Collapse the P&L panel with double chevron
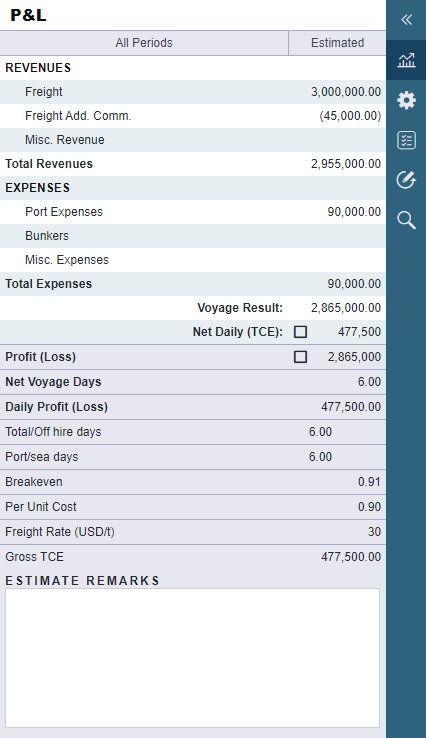Viewport: 426px width, 738px height. tap(406, 20)
